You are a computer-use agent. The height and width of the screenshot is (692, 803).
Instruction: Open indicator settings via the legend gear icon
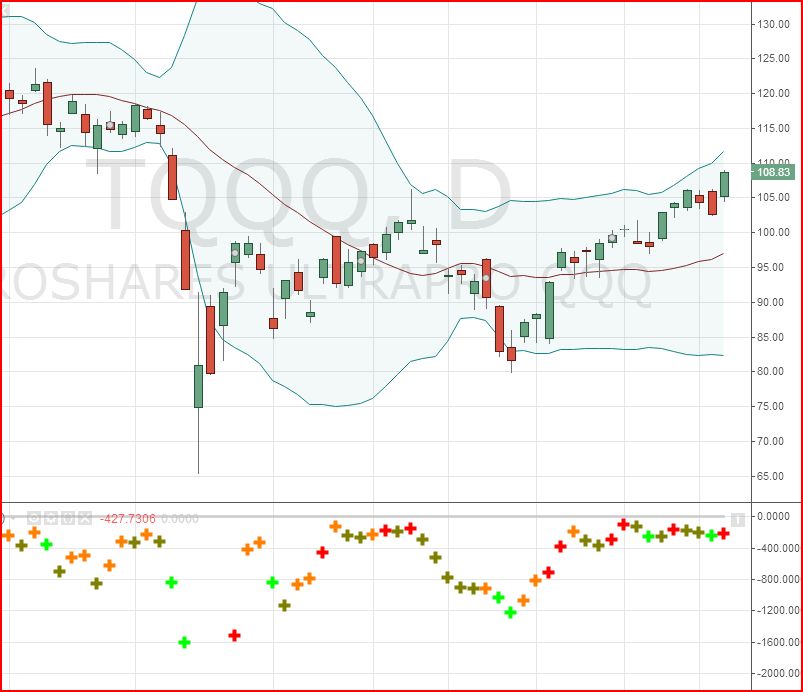click(x=50, y=518)
